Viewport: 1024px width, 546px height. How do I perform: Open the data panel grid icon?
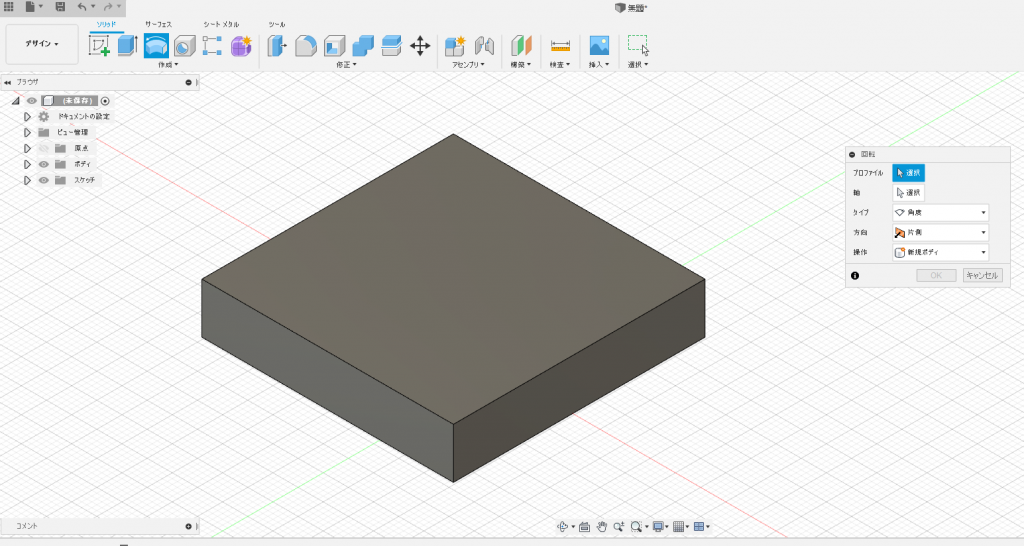8,7
